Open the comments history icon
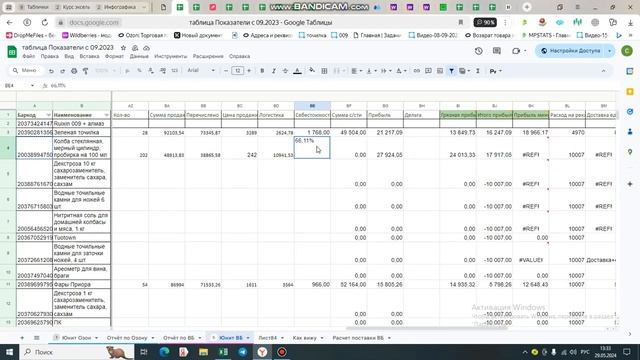 pyautogui.click(x=496, y=51)
